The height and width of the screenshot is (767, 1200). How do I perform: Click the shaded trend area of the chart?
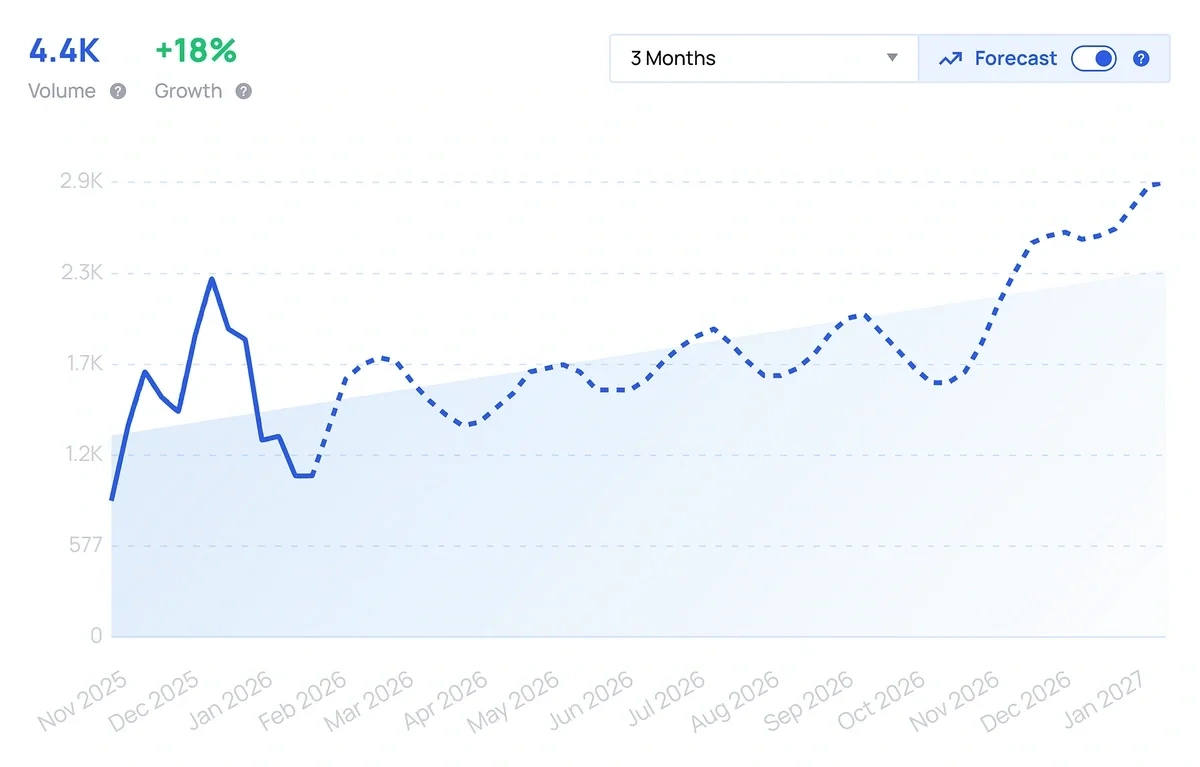pos(600,550)
